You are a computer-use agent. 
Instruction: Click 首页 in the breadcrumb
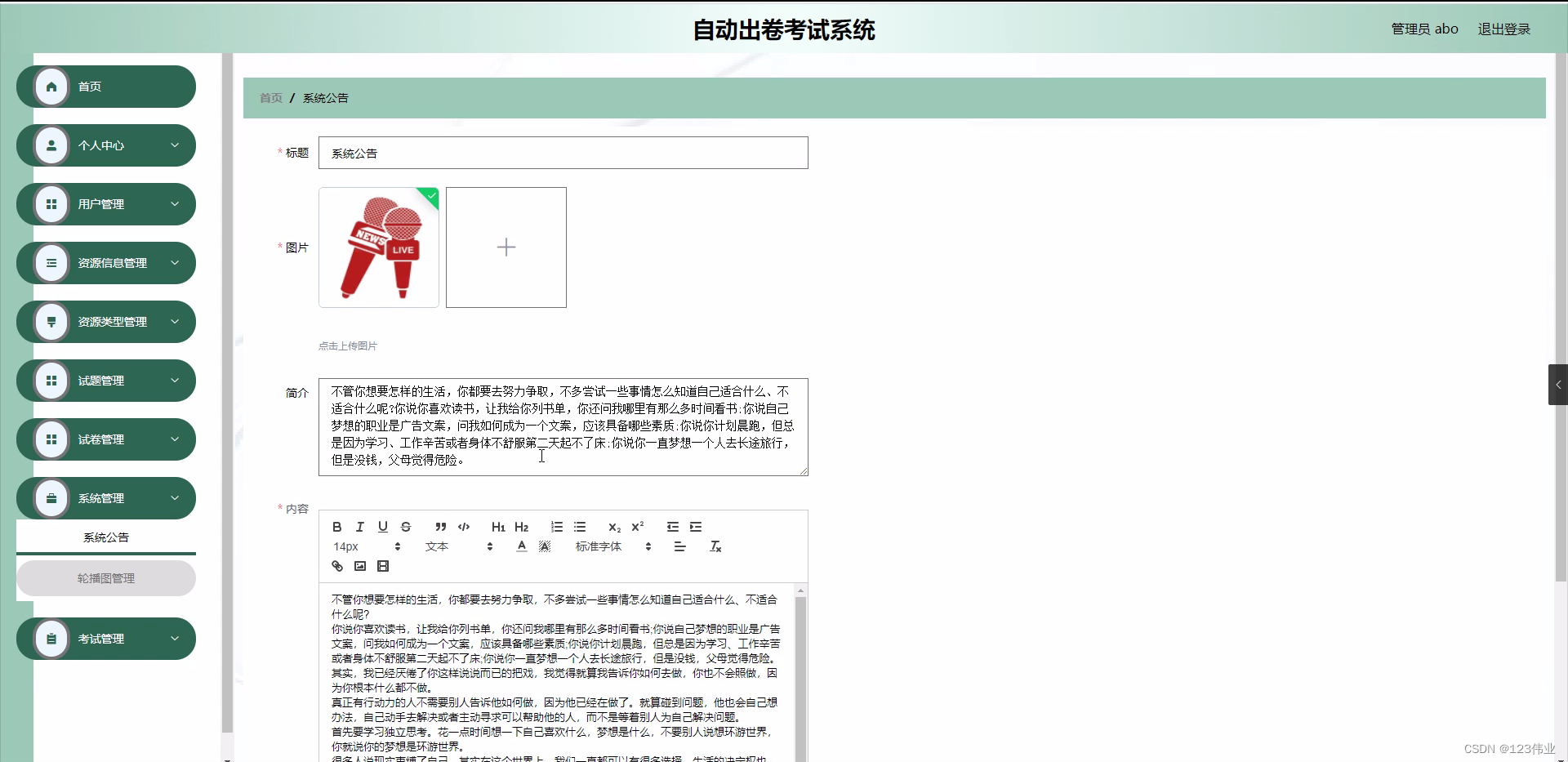[x=269, y=97]
